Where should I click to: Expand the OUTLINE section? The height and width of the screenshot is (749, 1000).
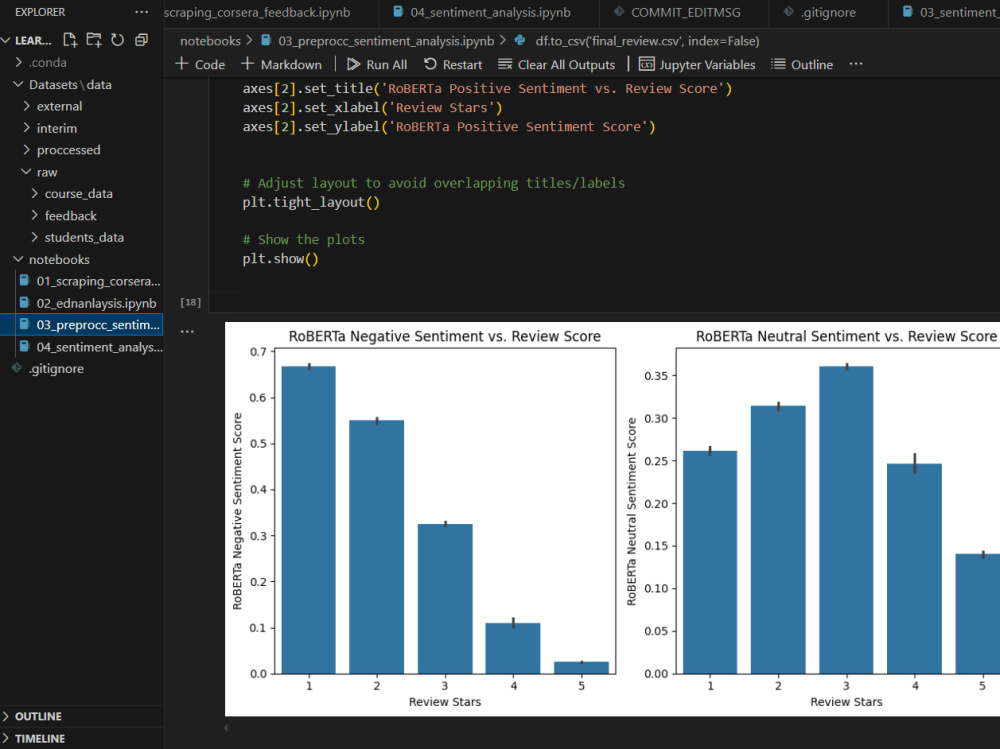click(82, 716)
